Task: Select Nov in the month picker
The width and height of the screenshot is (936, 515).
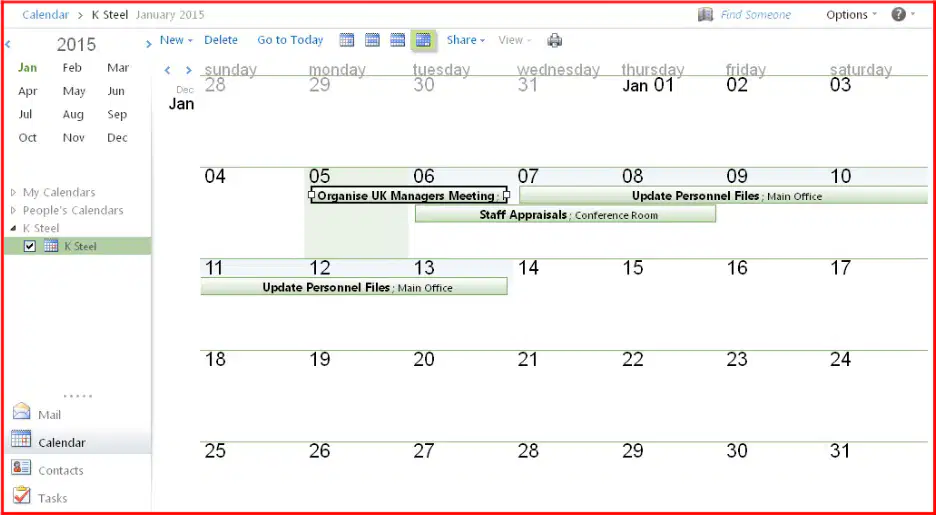Action: [73, 137]
